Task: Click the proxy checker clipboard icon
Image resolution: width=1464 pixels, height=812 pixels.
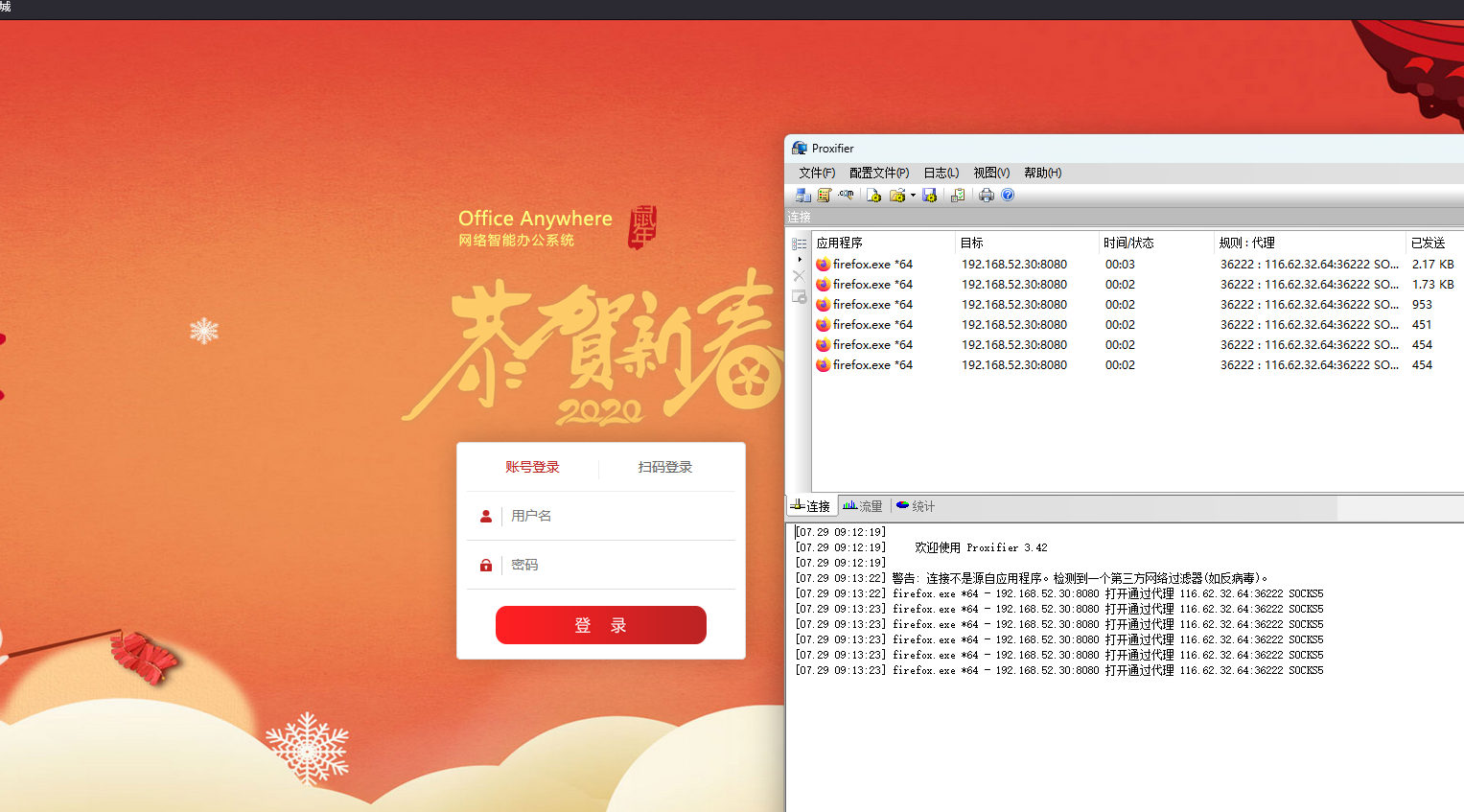Action: click(957, 195)
